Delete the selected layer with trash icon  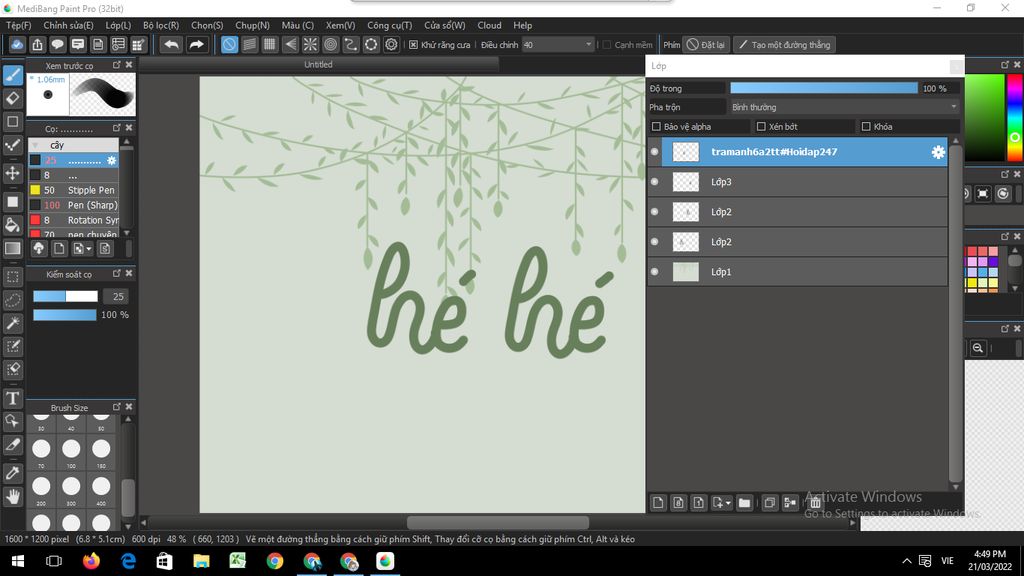point(815,503)
